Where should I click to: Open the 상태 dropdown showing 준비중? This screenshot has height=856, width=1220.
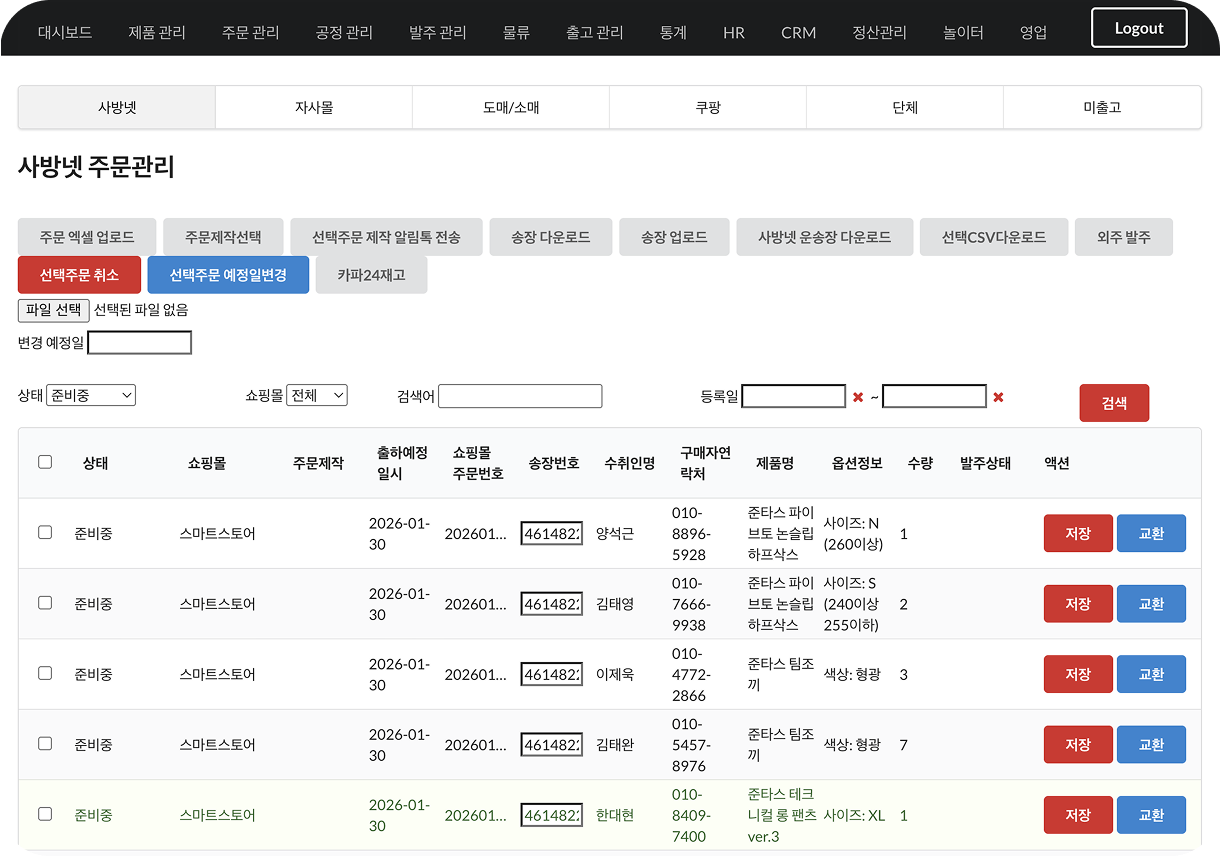point(90,396)
